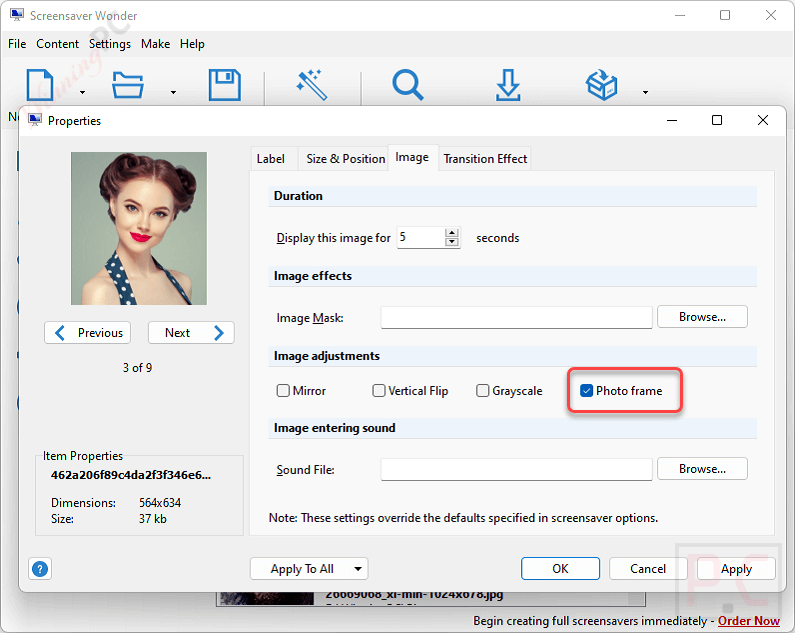Click the Image Mask text field
795x633 pixels.
tap(517, 318)
